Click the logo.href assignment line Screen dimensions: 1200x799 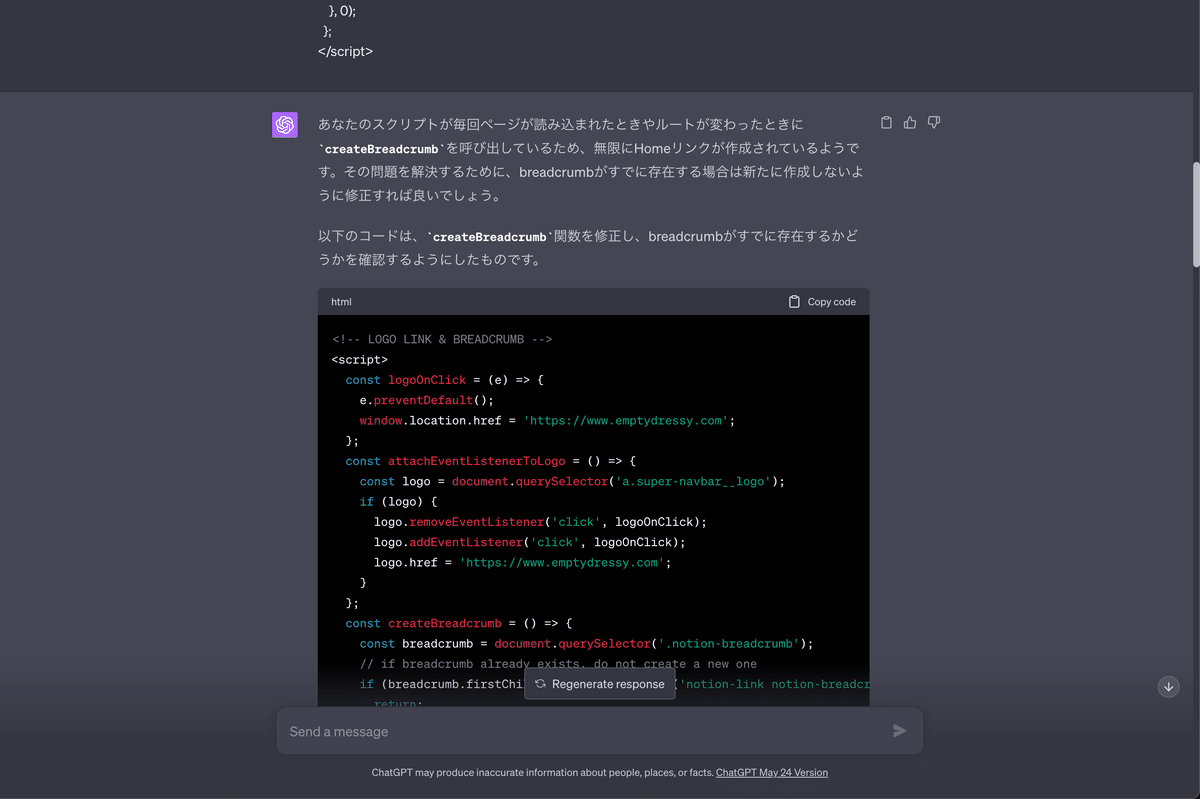tap(522, 563)
